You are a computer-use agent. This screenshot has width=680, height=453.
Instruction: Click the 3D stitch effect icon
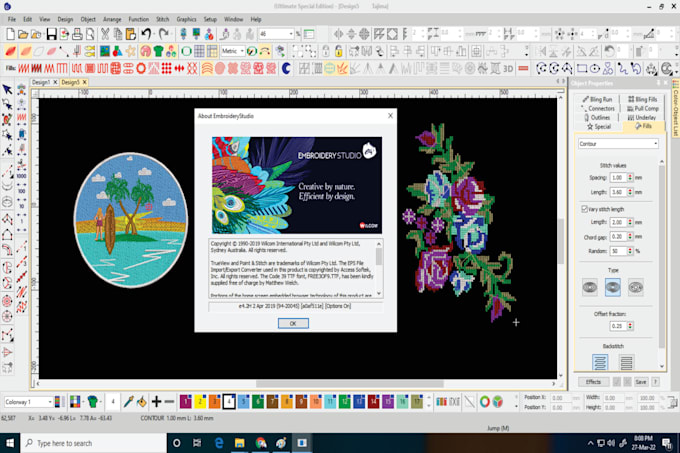(508, 68)
